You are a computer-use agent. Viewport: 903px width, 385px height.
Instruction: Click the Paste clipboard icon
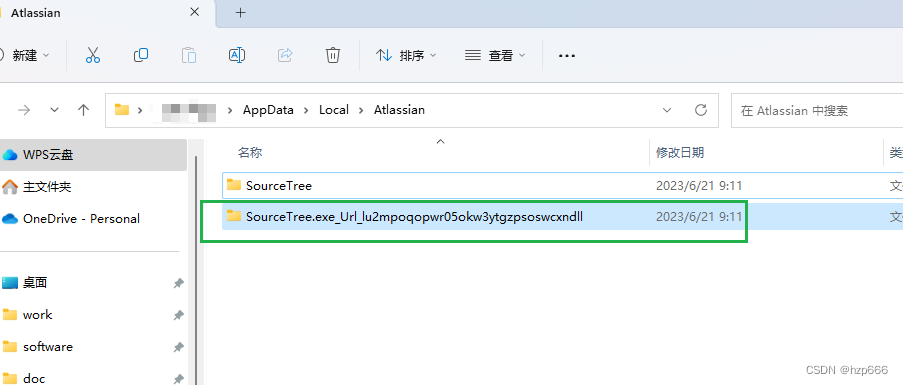pos(188,55)
